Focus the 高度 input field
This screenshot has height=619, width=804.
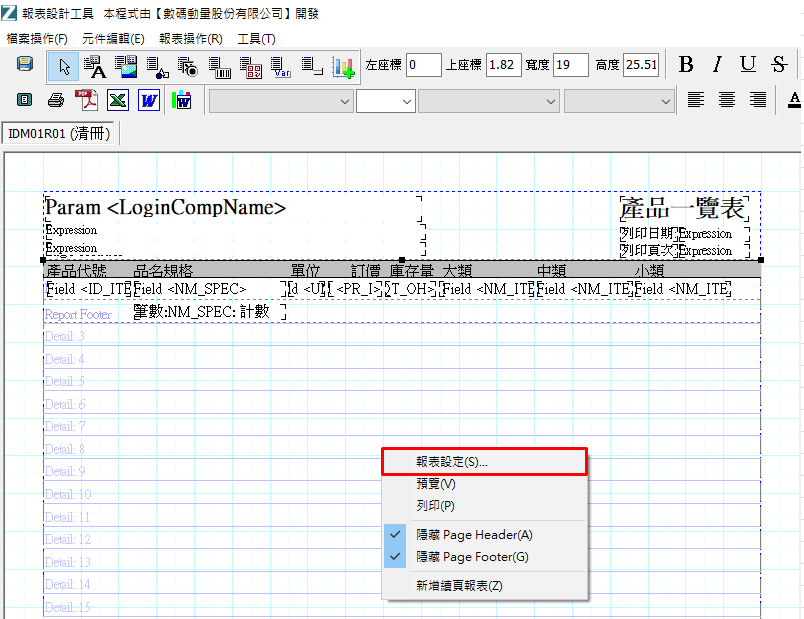[x=641, y=65]
